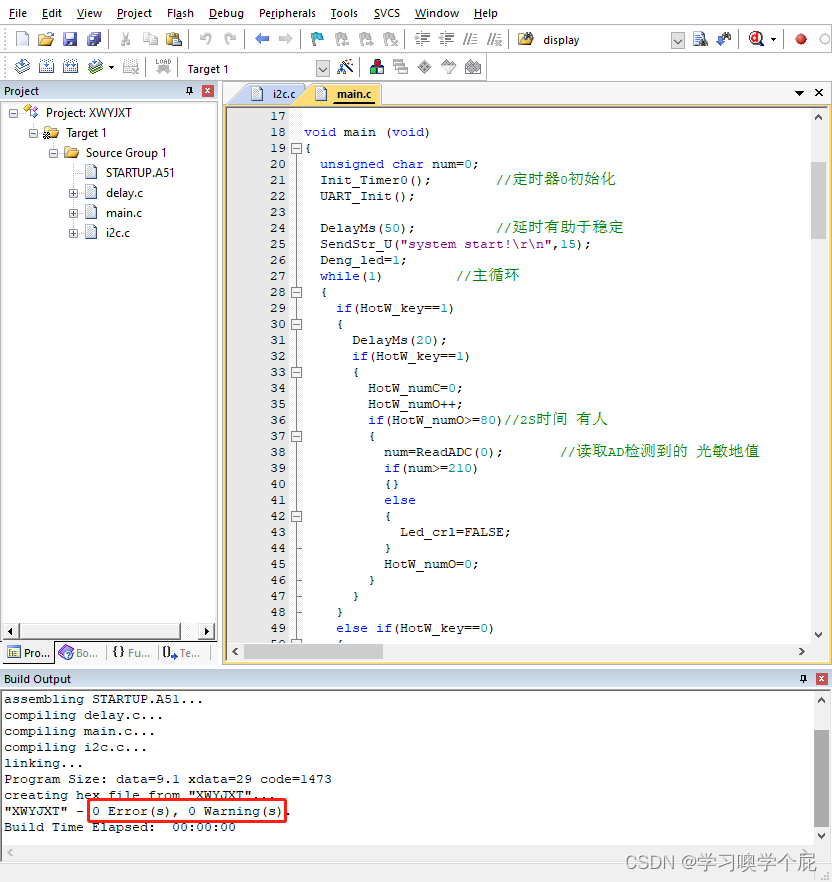Start debug session icon
This screenshot has width=832, height=882.
coord(756,39)
